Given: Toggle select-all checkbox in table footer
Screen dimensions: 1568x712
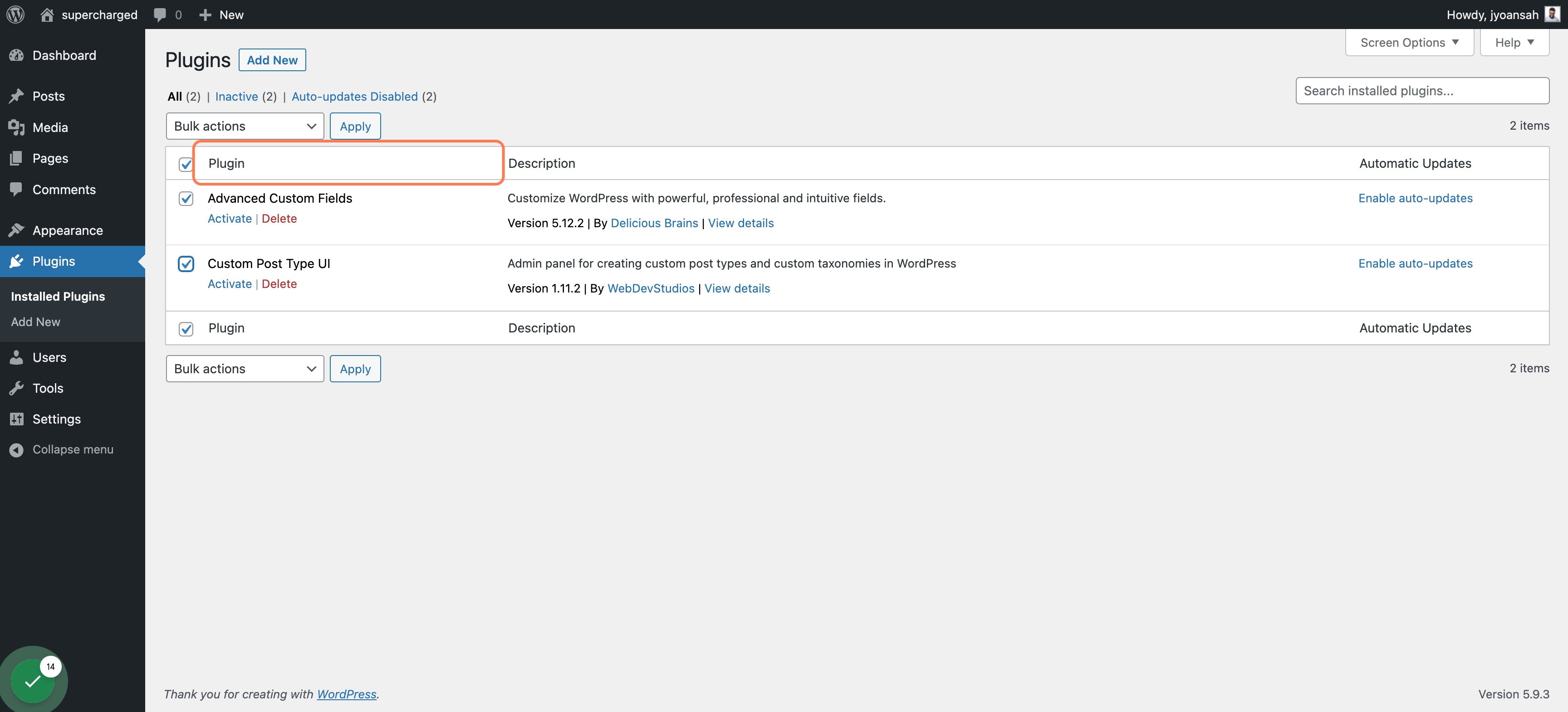Looking at the screenshot, I should click(186, 329).
